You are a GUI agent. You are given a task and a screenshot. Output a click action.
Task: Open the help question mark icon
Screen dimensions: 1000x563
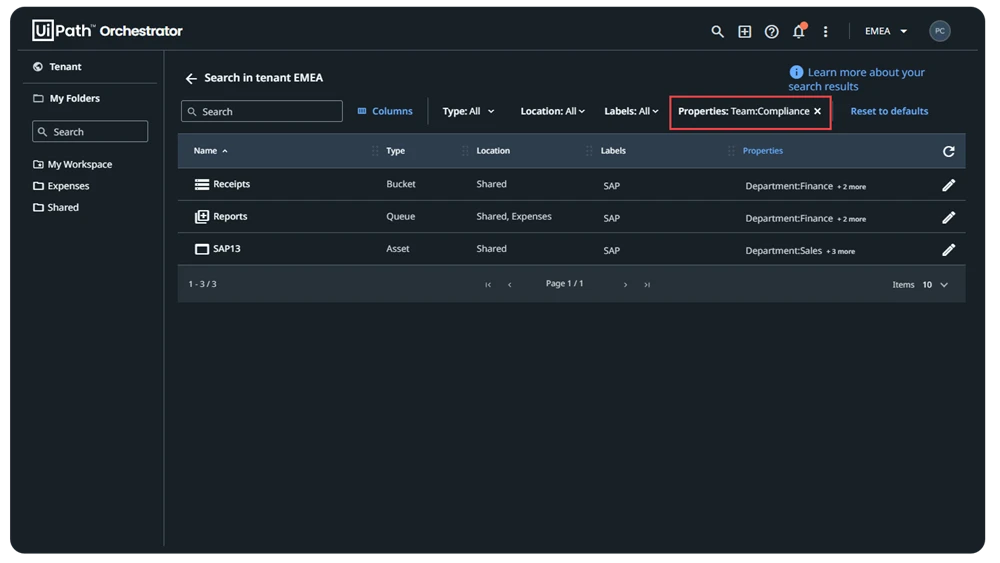coord(771,31)
